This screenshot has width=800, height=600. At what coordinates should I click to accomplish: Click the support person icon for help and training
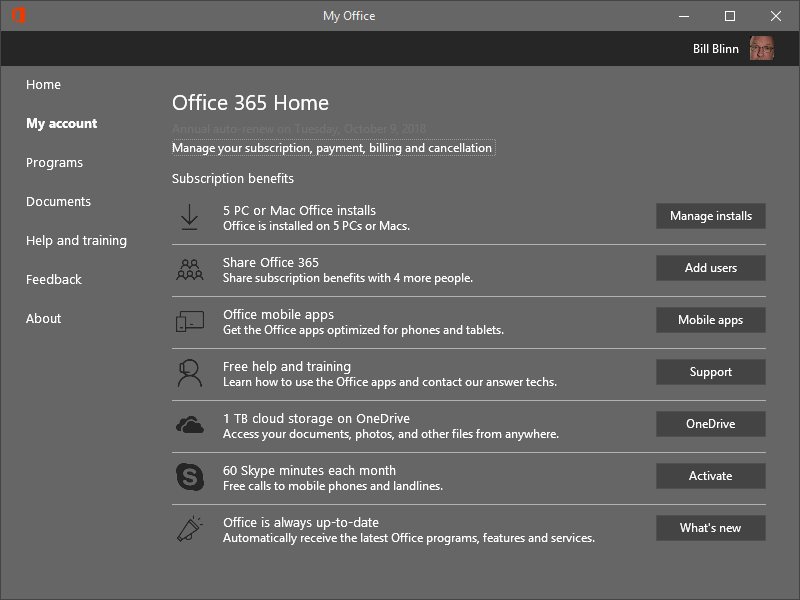189,373
